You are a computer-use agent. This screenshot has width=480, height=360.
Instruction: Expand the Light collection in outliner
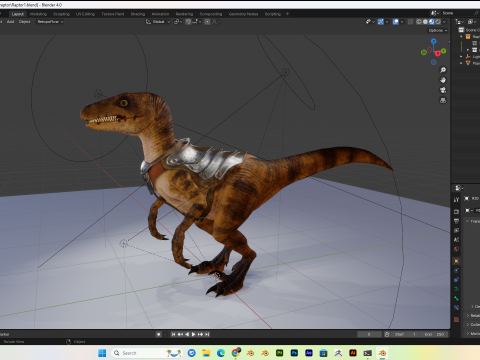(461, 56)
